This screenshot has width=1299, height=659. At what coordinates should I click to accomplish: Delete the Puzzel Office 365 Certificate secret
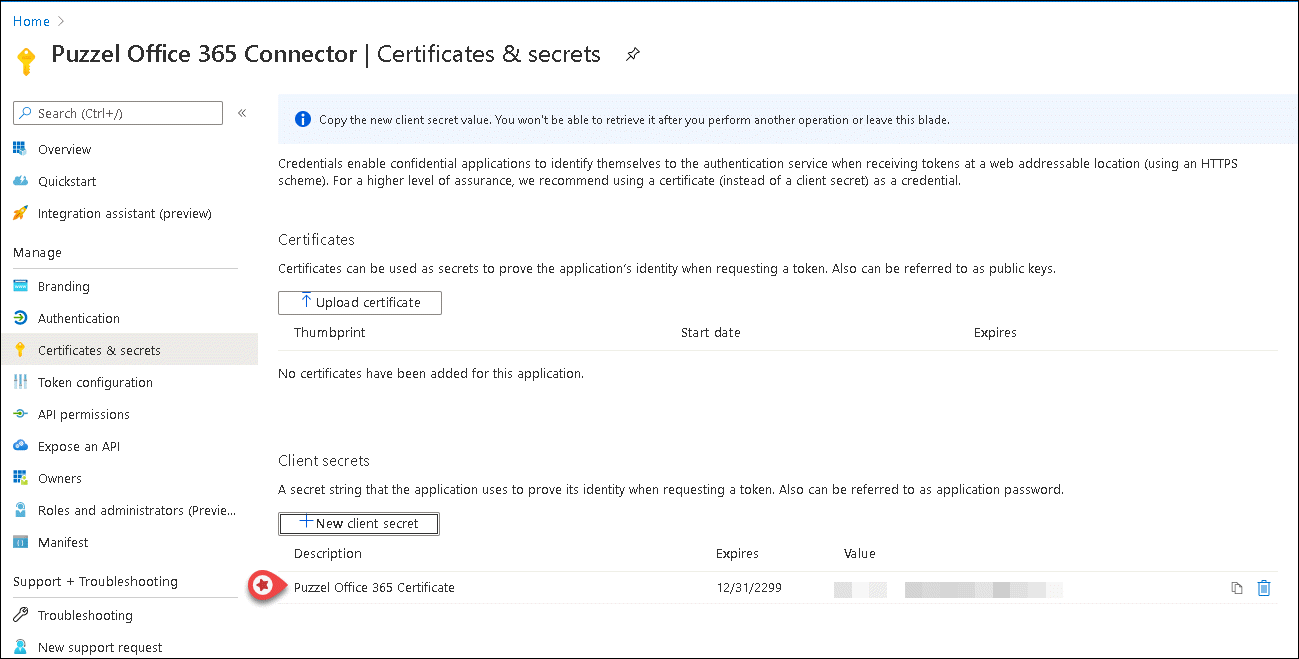coord(1264,588)
